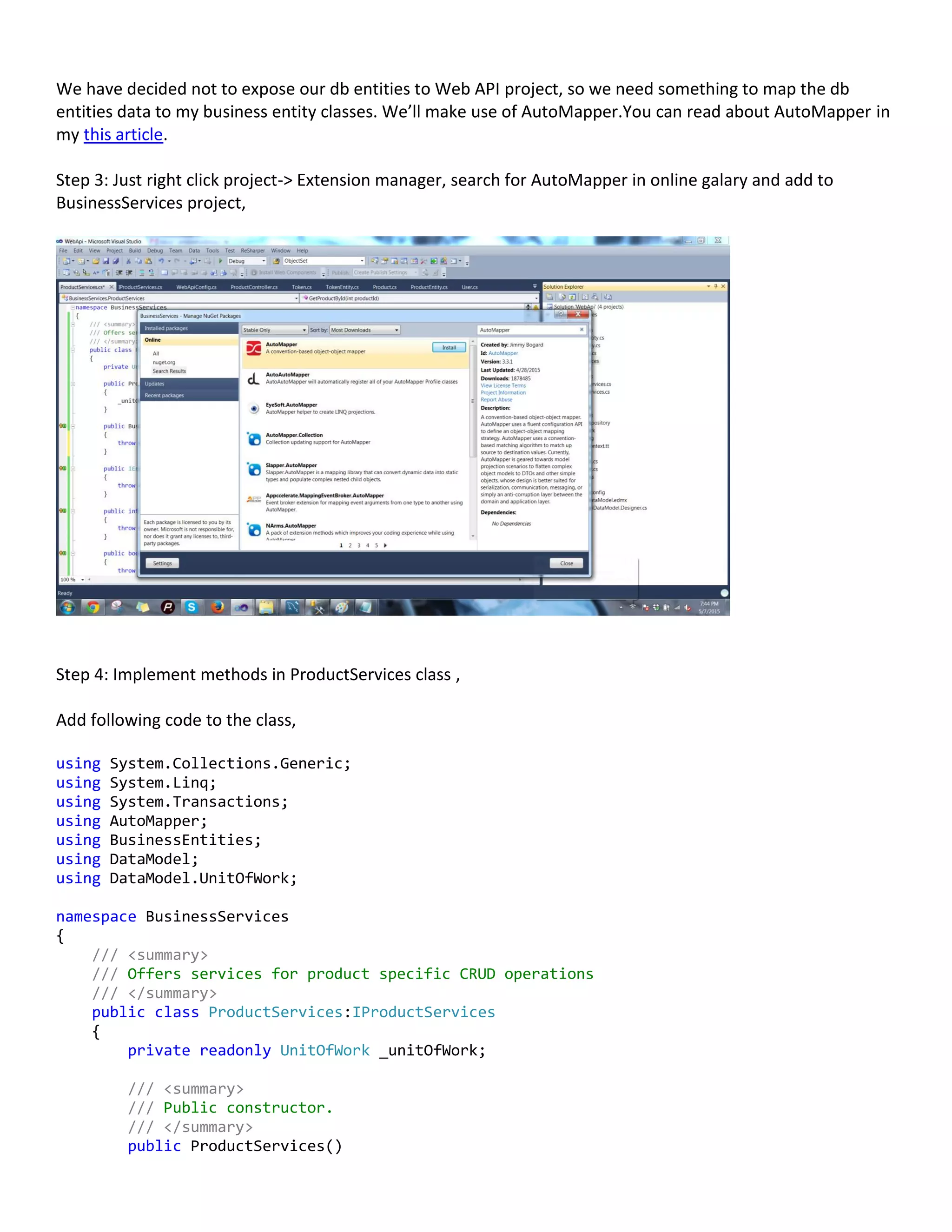952x1232 pixels.
Task: Open Skype from the taskbar
Action: tap(192, 607)
